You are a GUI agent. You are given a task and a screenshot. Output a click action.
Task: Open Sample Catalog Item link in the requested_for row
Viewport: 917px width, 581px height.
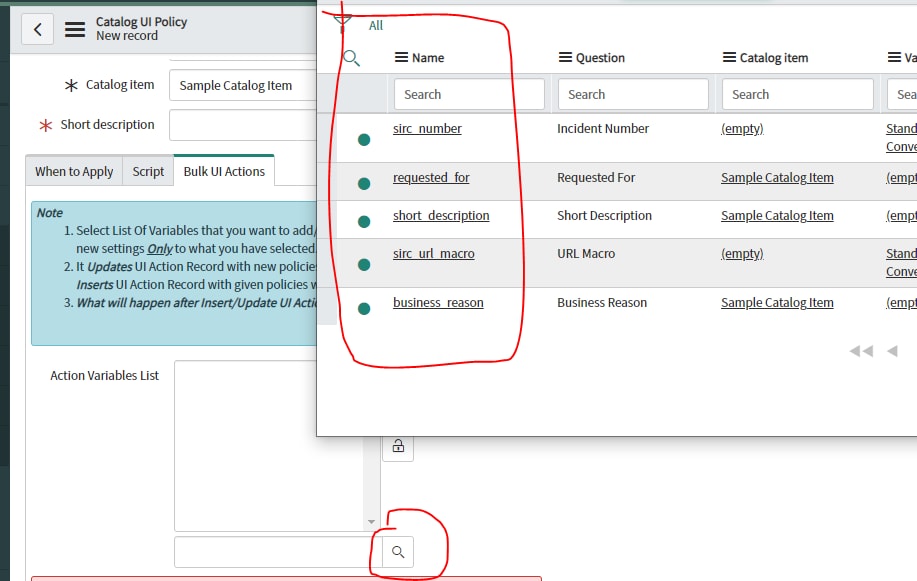click(x=777, y=178)
